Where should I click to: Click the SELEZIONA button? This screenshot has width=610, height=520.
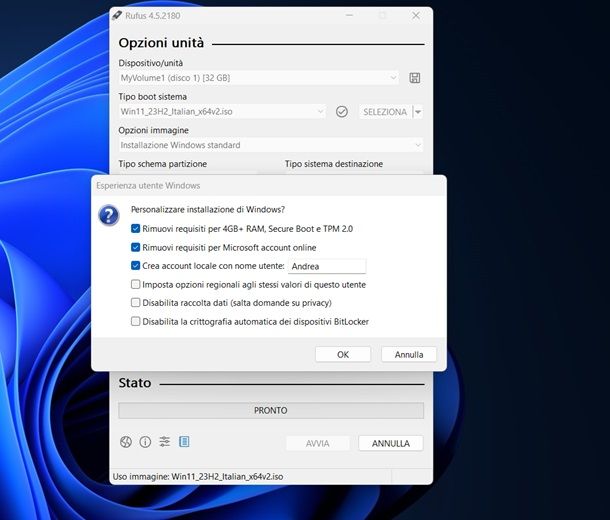(x=385, y=112)
